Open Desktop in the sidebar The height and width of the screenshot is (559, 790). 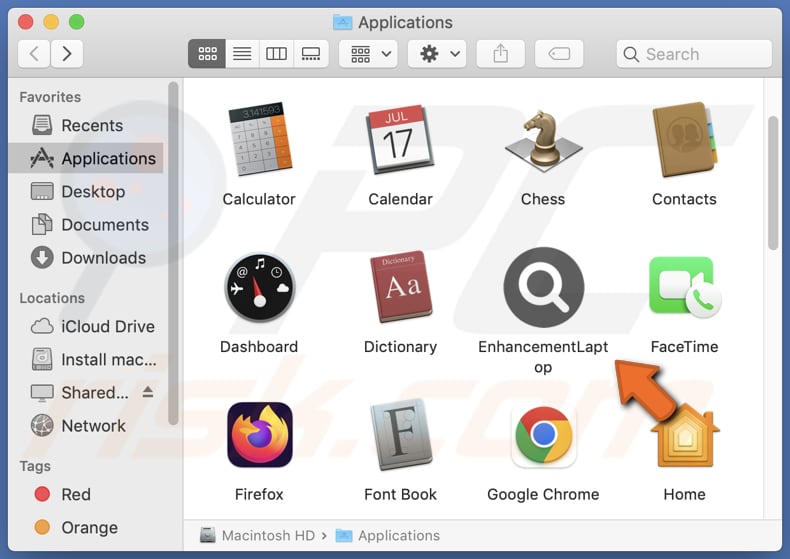point(86,192)
